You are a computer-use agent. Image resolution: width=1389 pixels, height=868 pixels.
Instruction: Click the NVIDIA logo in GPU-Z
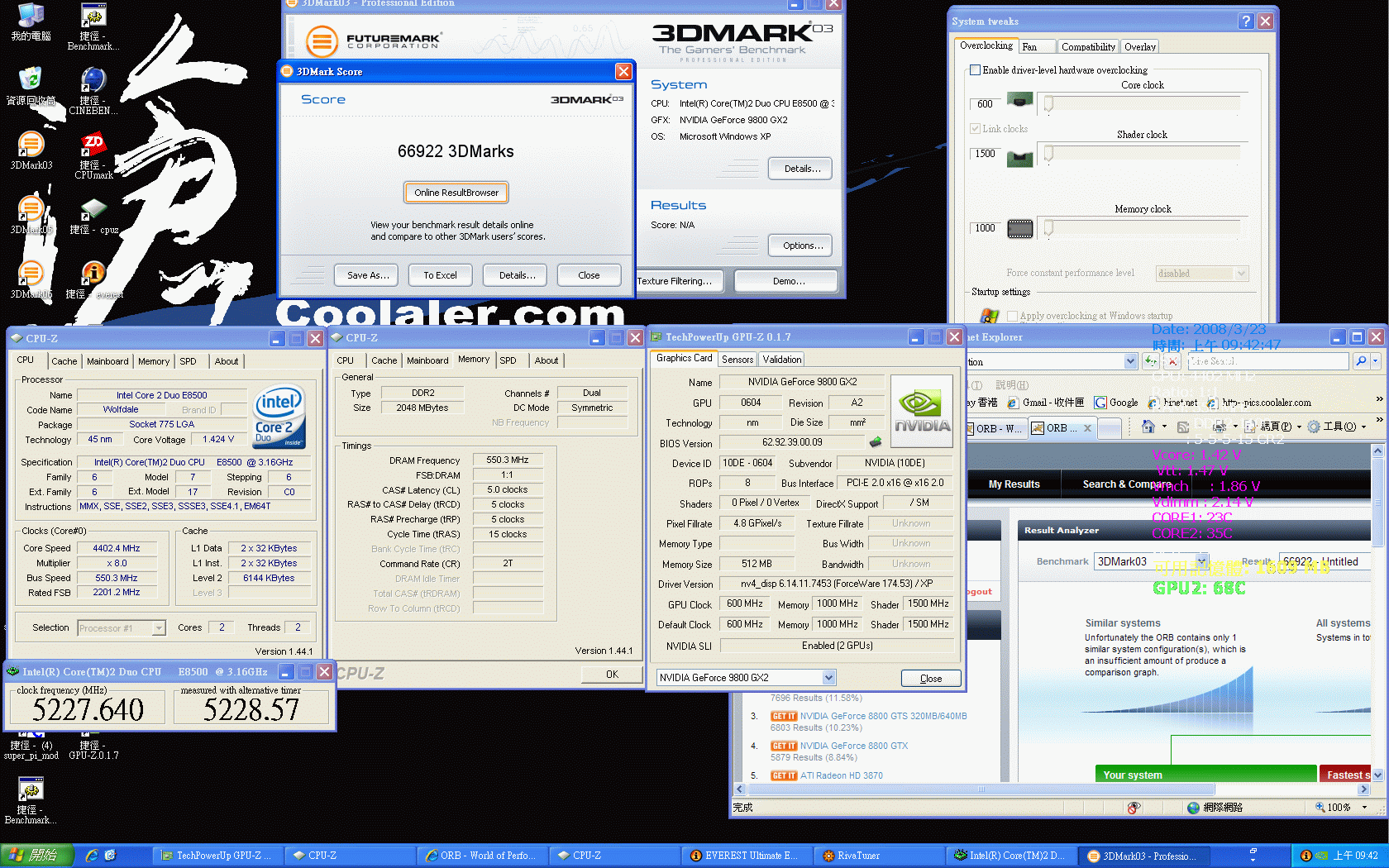click(922, 411)
